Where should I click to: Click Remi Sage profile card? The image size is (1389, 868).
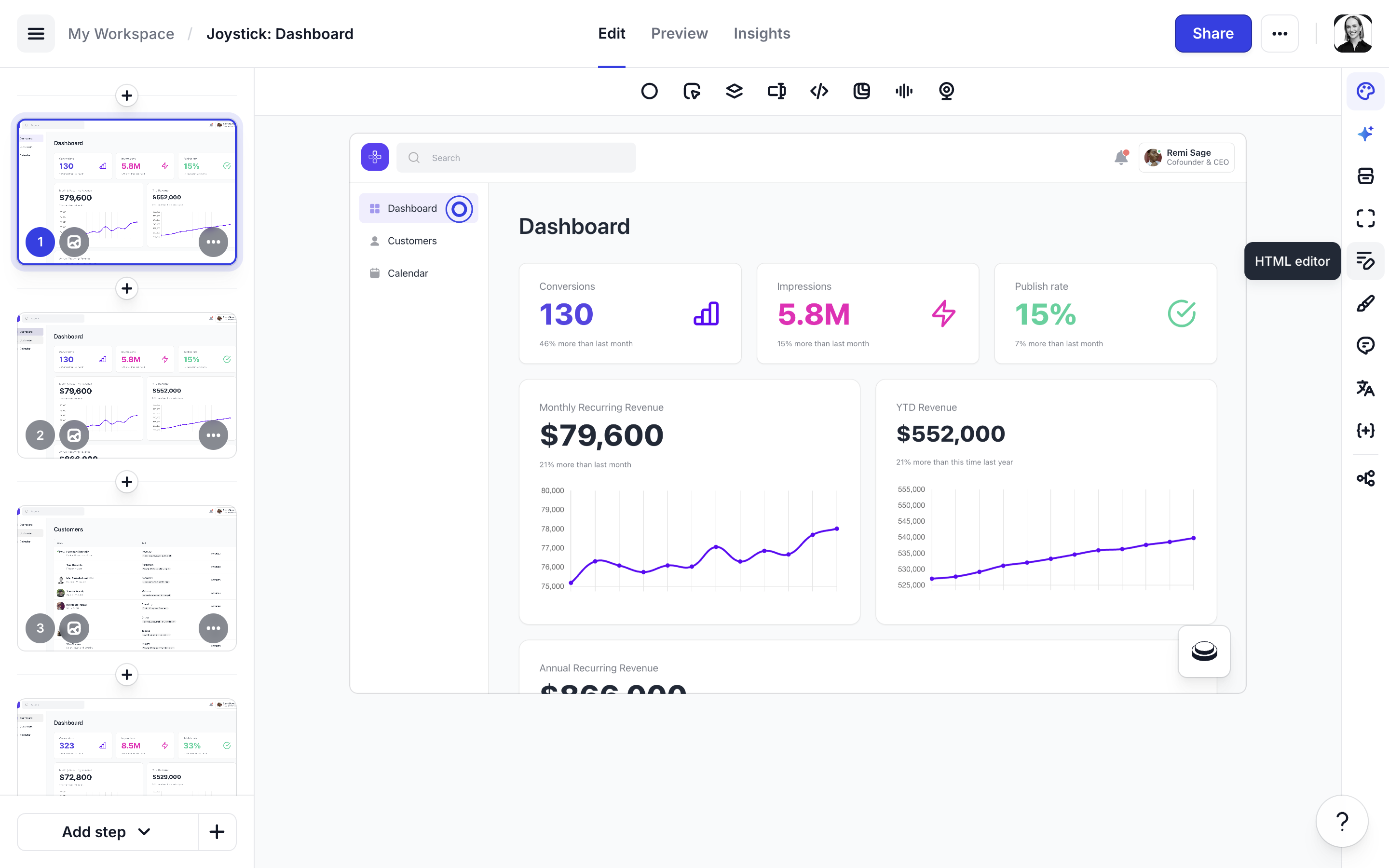pos(1186,157)
